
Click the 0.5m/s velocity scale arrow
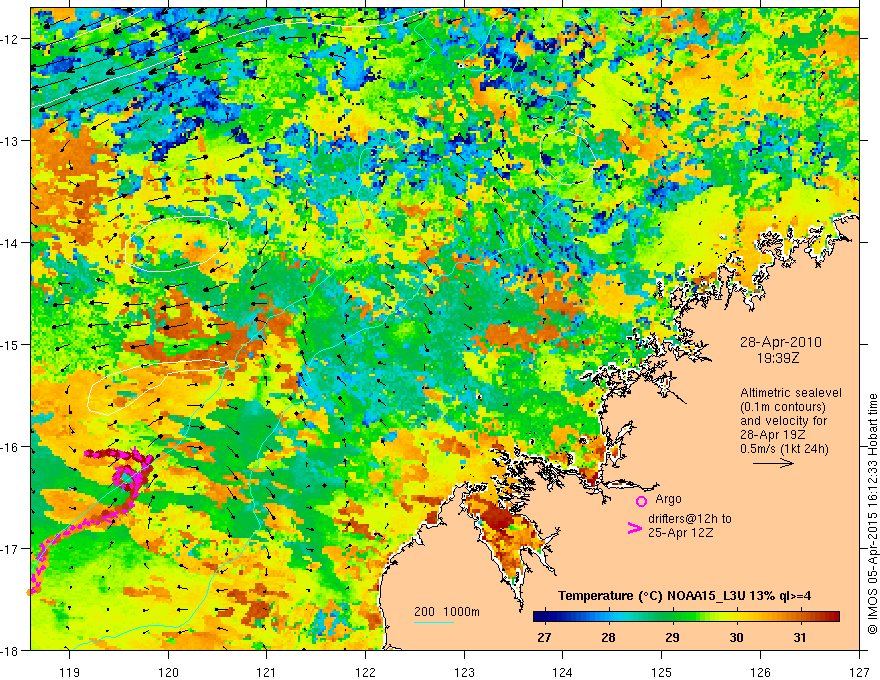[773, 463]
